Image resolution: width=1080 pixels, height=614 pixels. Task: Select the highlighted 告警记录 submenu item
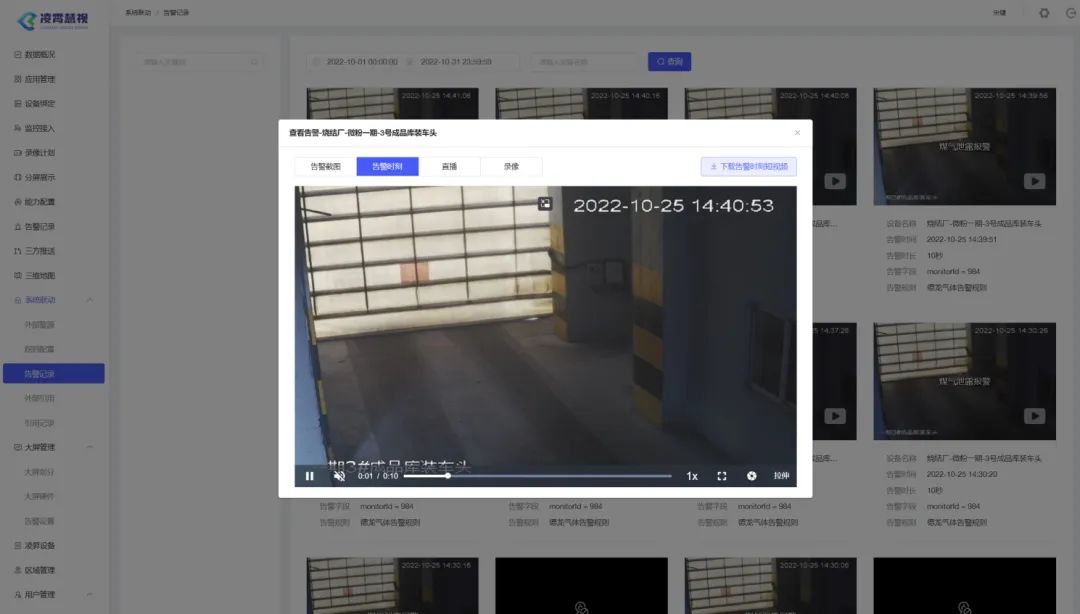point(54,373)
